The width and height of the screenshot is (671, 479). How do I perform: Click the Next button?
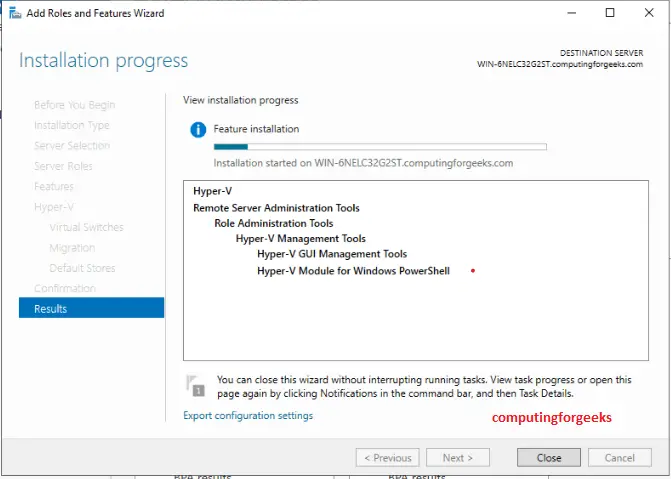tap(457, 458)
